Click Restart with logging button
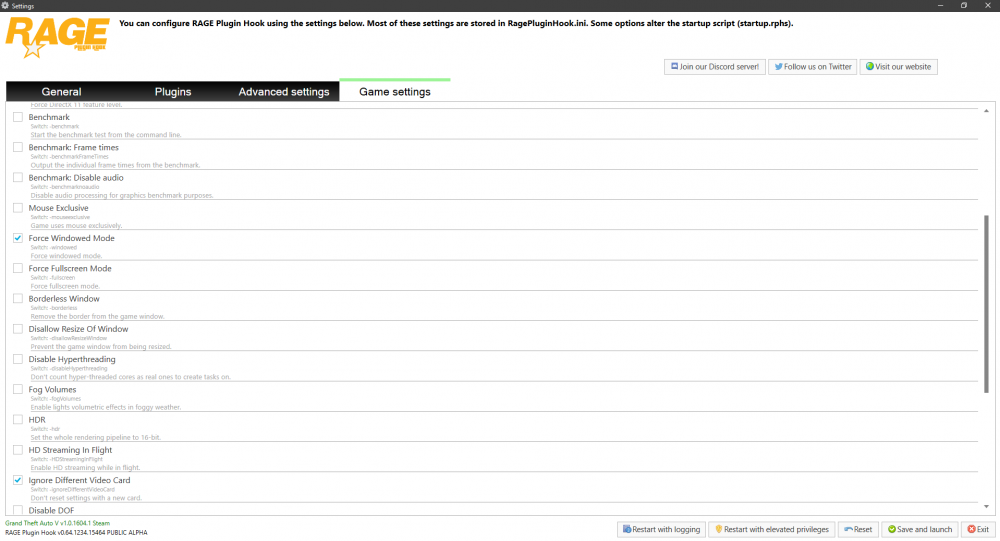 [x=661, y=529]
